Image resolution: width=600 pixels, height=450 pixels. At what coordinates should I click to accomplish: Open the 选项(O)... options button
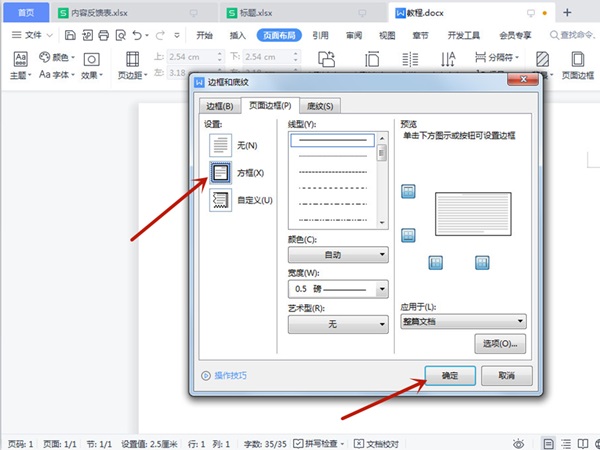(500, 343)
